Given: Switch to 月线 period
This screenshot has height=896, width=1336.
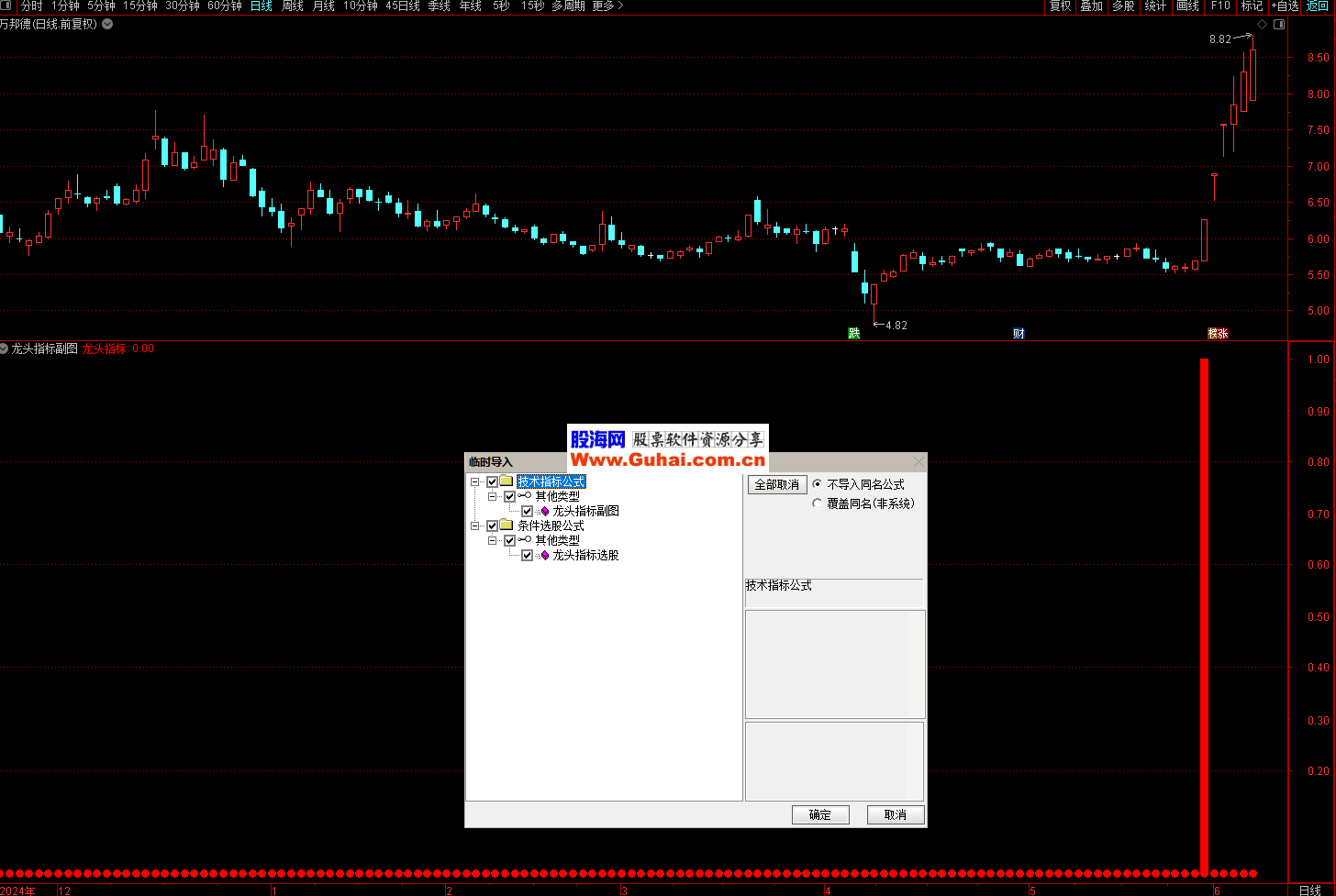Looking at the screenshot, I should click(x=324, y=6).
